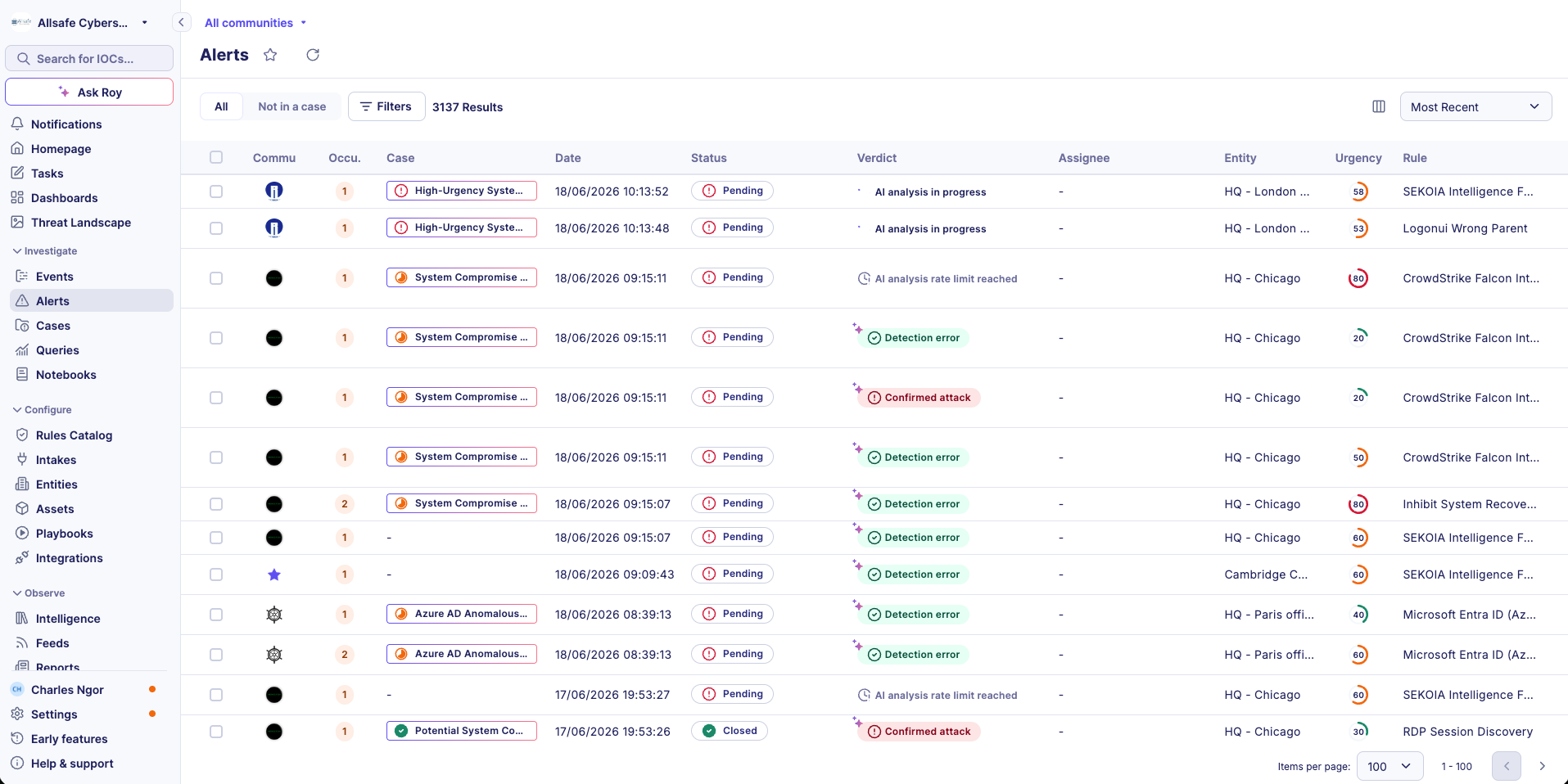Click the urgency 80 gauge for Inhibit System Recovery
The width and height of the screenshot is (1568, 784).
point(1358,504)
